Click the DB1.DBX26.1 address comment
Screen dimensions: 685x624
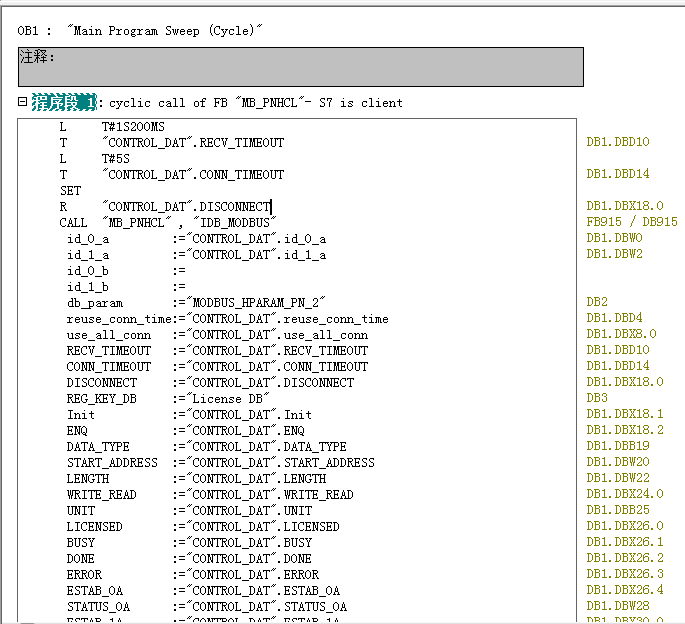[x=625, y=542]
